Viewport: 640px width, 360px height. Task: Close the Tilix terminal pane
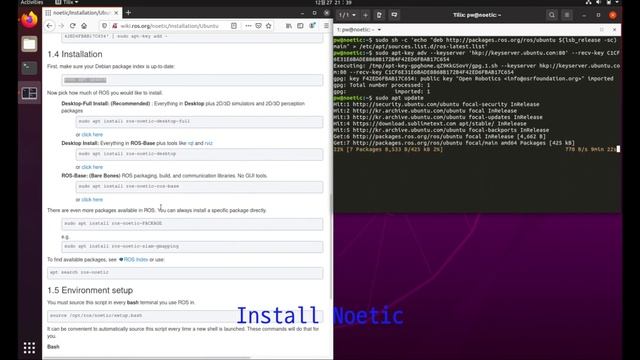pos(615,30)
